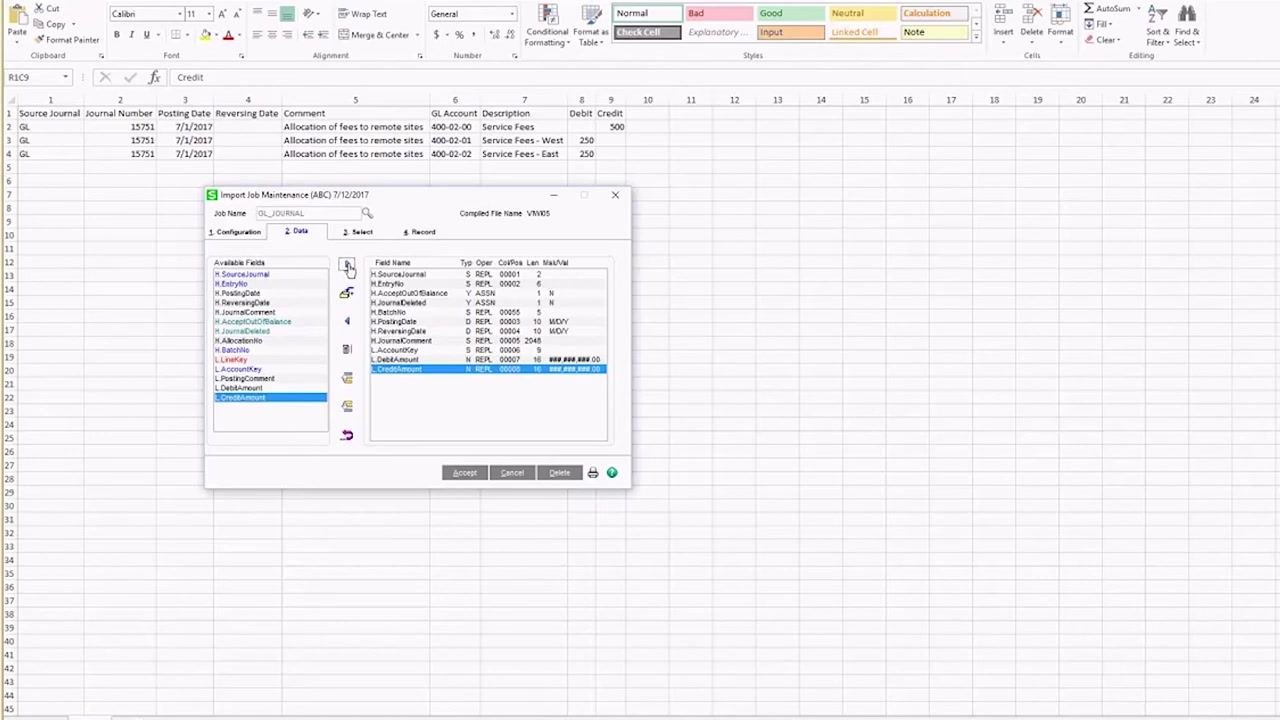Click the Underline button in Excel
The image size is (1280, 720).
pyautogui.click(x=146, y=34)
